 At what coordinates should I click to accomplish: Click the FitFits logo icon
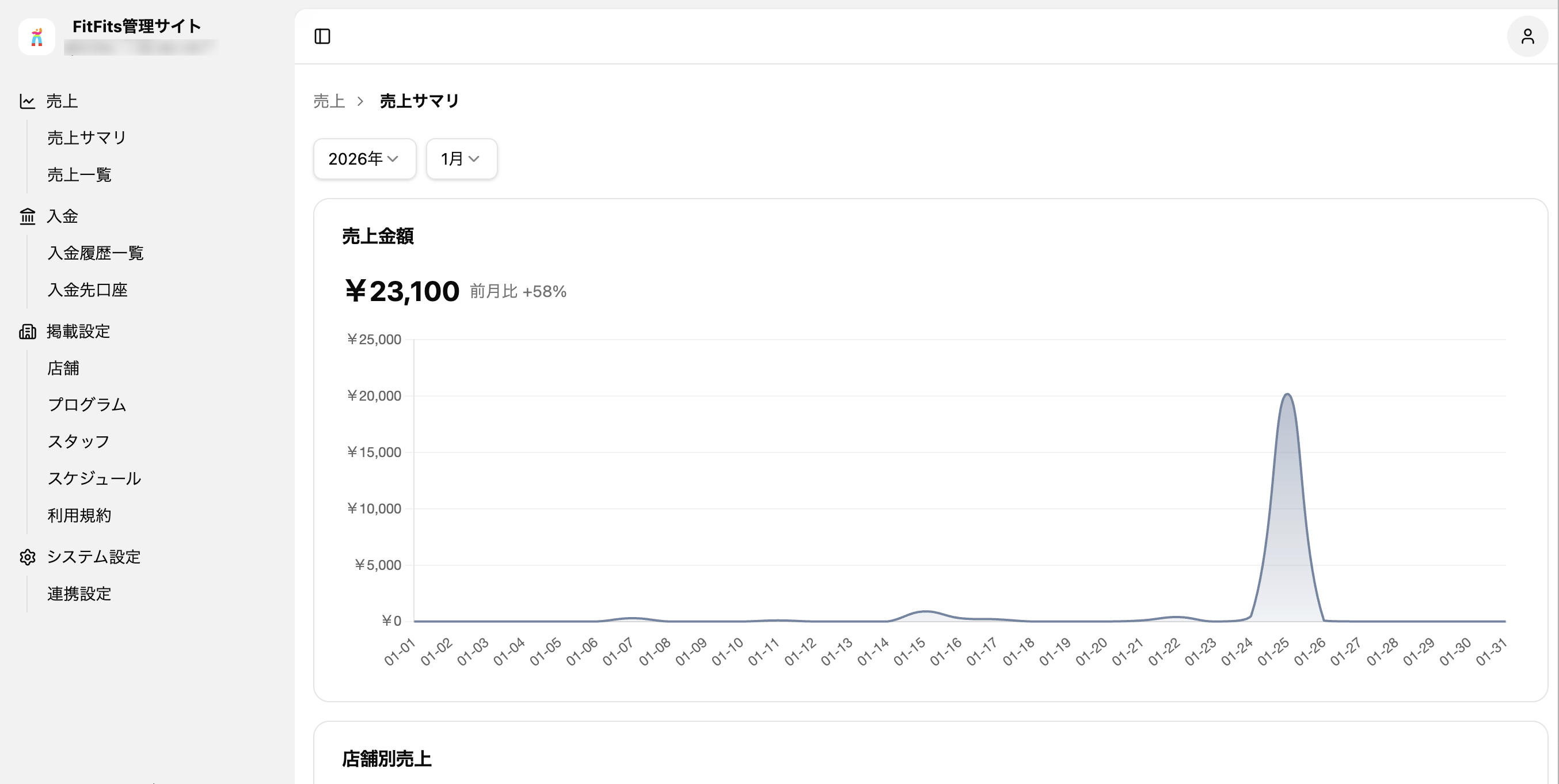pos(36,38)
